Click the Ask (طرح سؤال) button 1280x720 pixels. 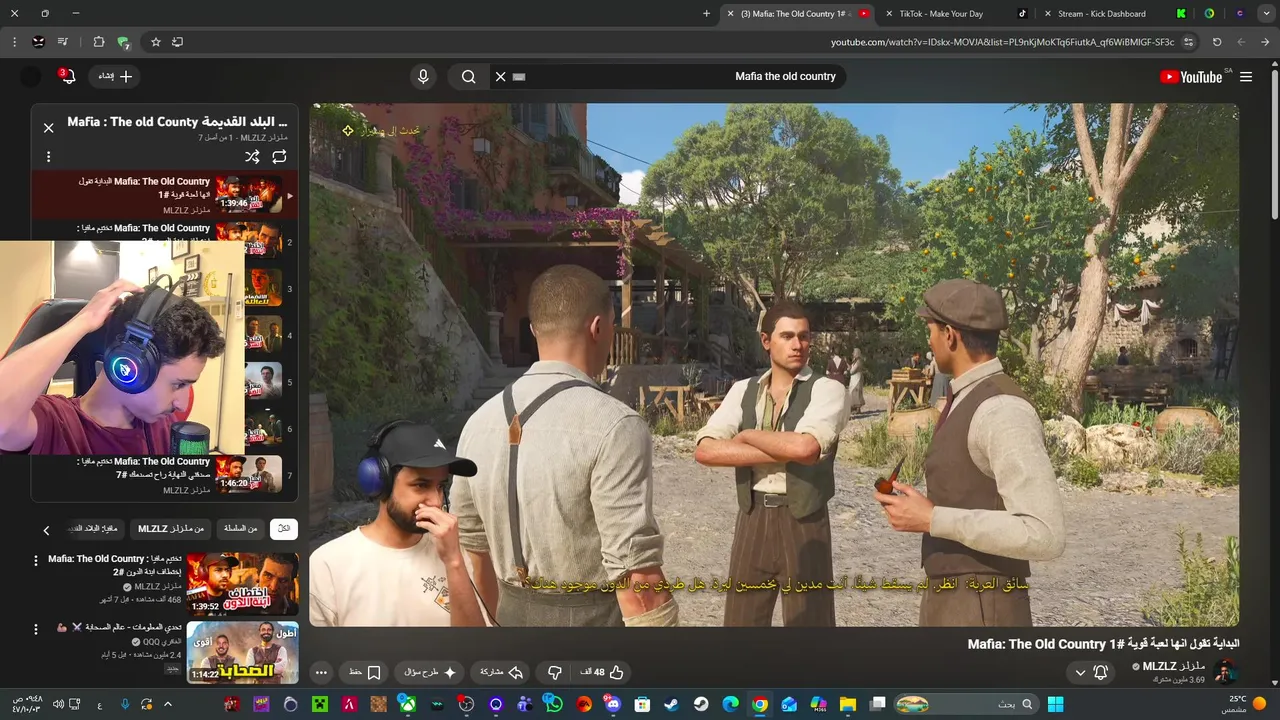(x=429, y=673)
